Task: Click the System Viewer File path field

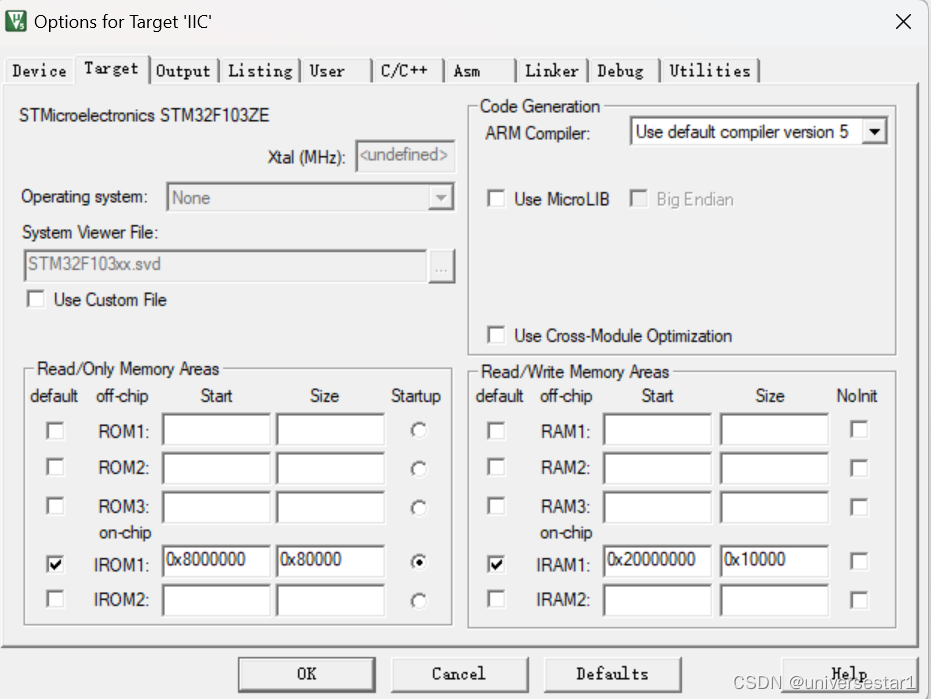Action: coord(225,265)
